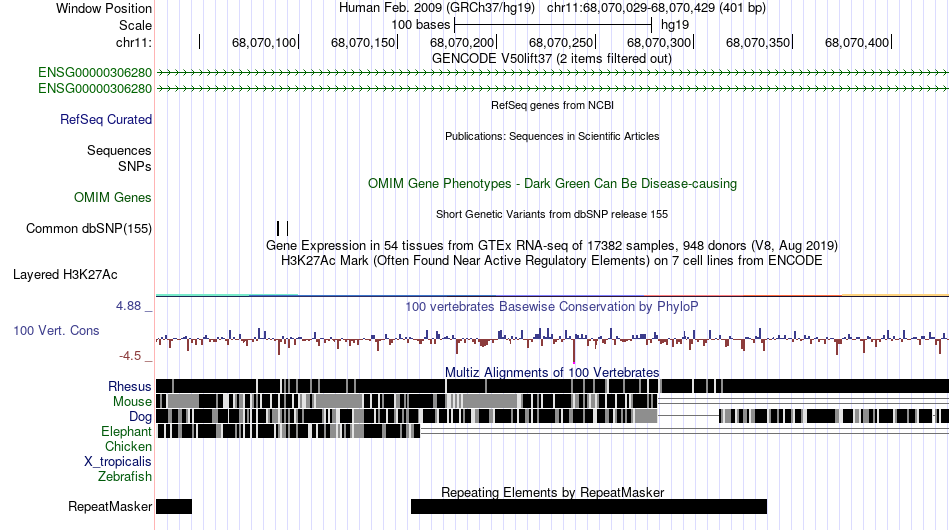Click the 68,070,400 ruler position

857,42
